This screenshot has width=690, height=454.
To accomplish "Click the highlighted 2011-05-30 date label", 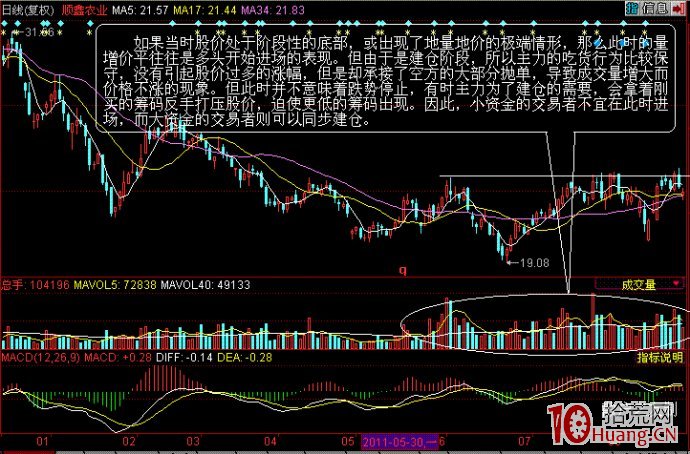I will pos(402,441).
